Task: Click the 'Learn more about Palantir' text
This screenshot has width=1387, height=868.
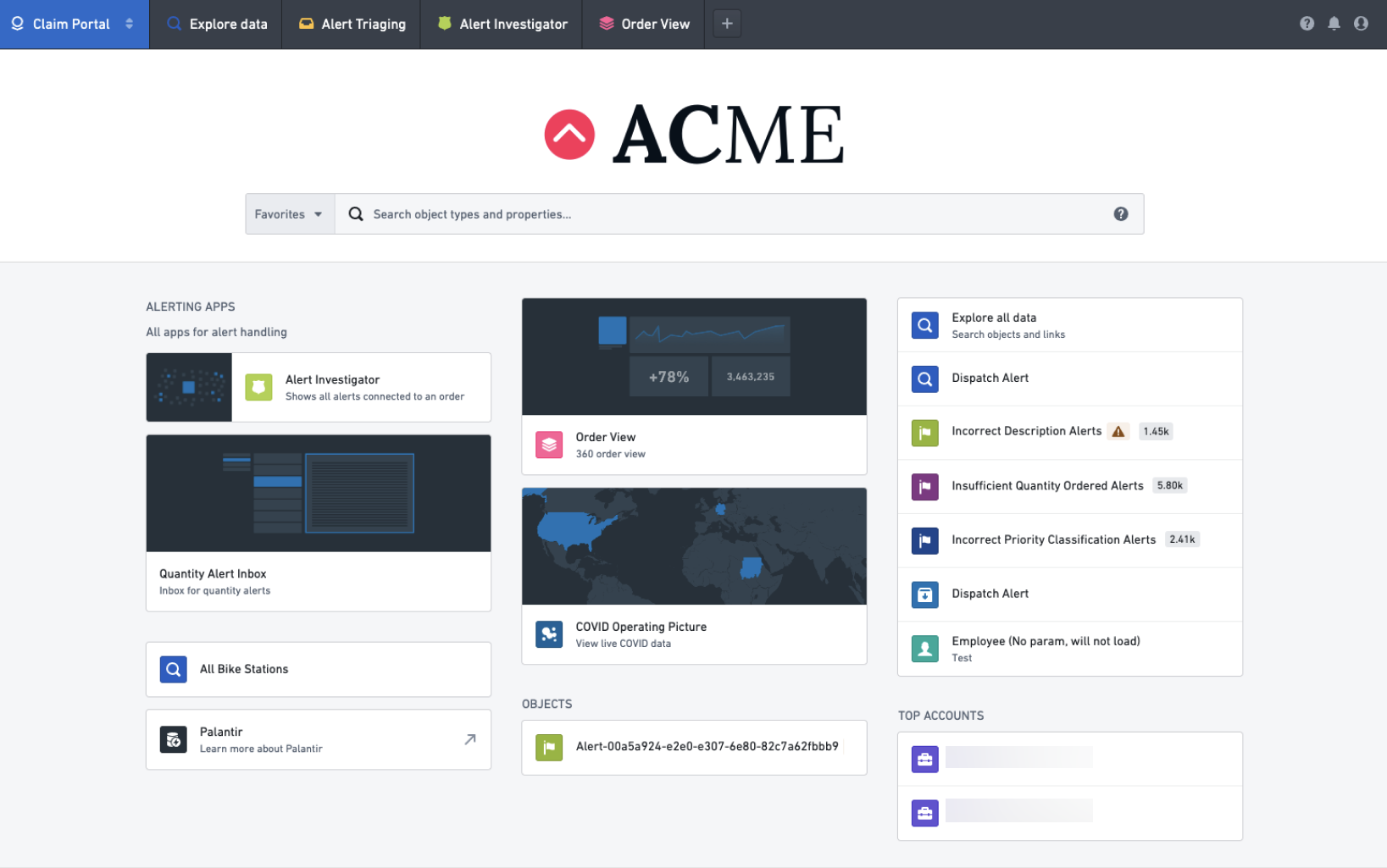Action: pos(261,749)
